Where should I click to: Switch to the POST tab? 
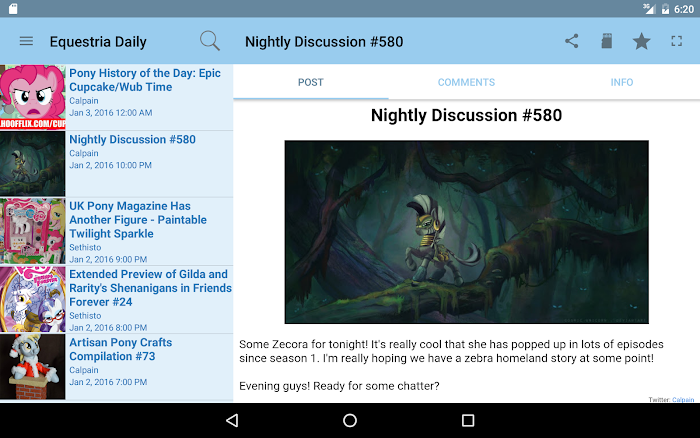tap(311, 82)
